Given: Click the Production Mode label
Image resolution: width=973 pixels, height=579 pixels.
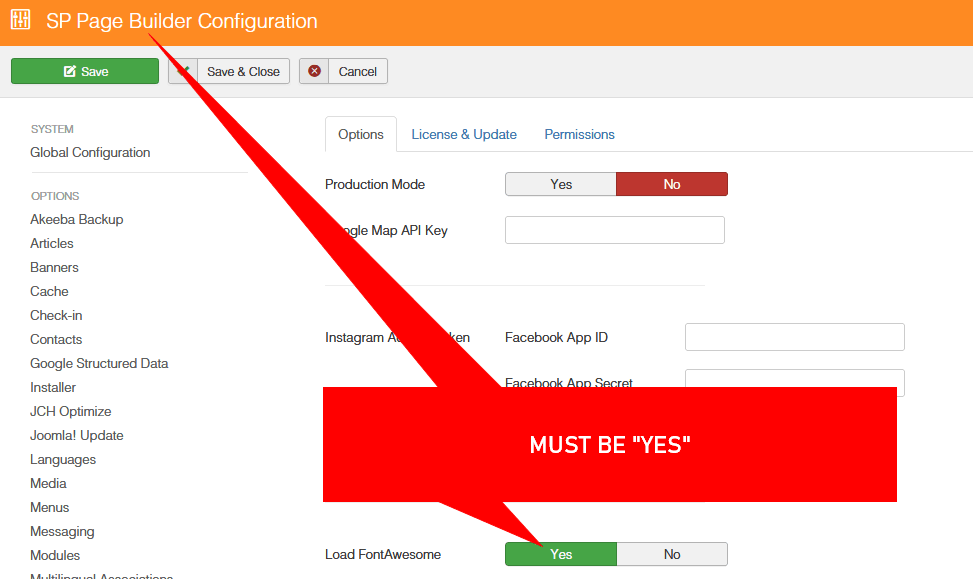Looking at the screenshot, I should (375, 184).
